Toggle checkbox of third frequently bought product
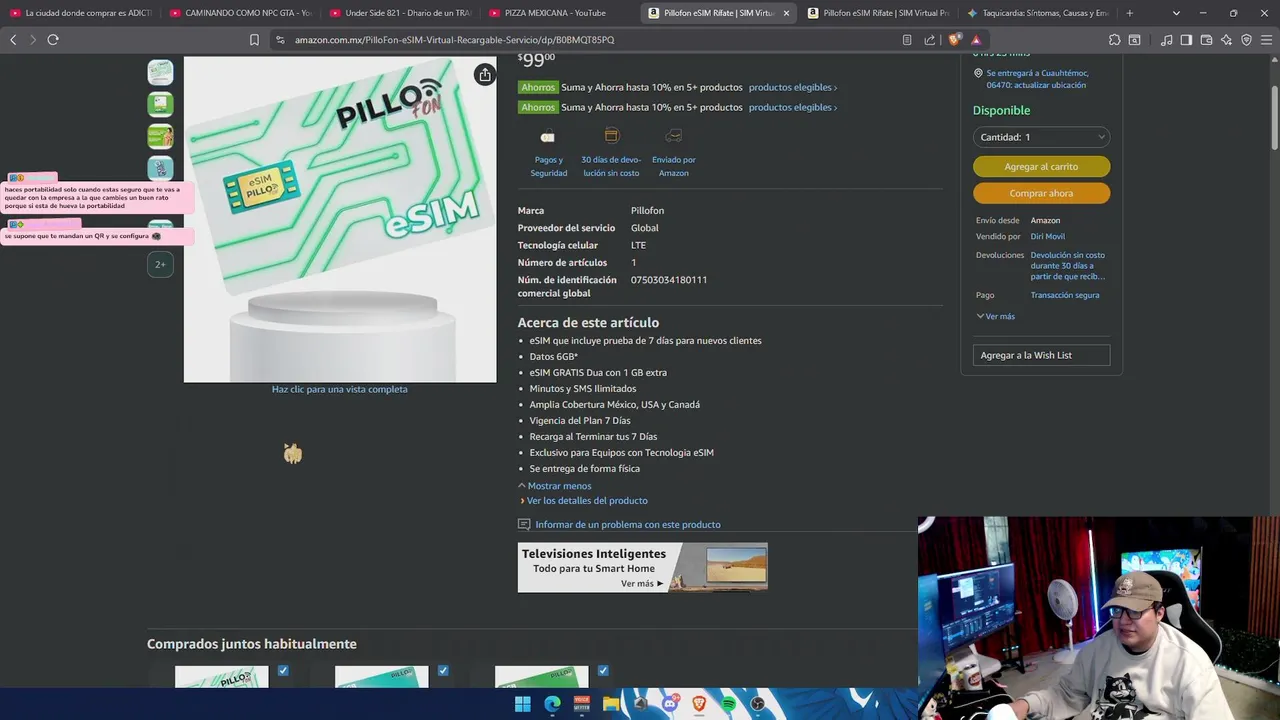This screenshot has width=1280, height=720. (x=603, y=671)
